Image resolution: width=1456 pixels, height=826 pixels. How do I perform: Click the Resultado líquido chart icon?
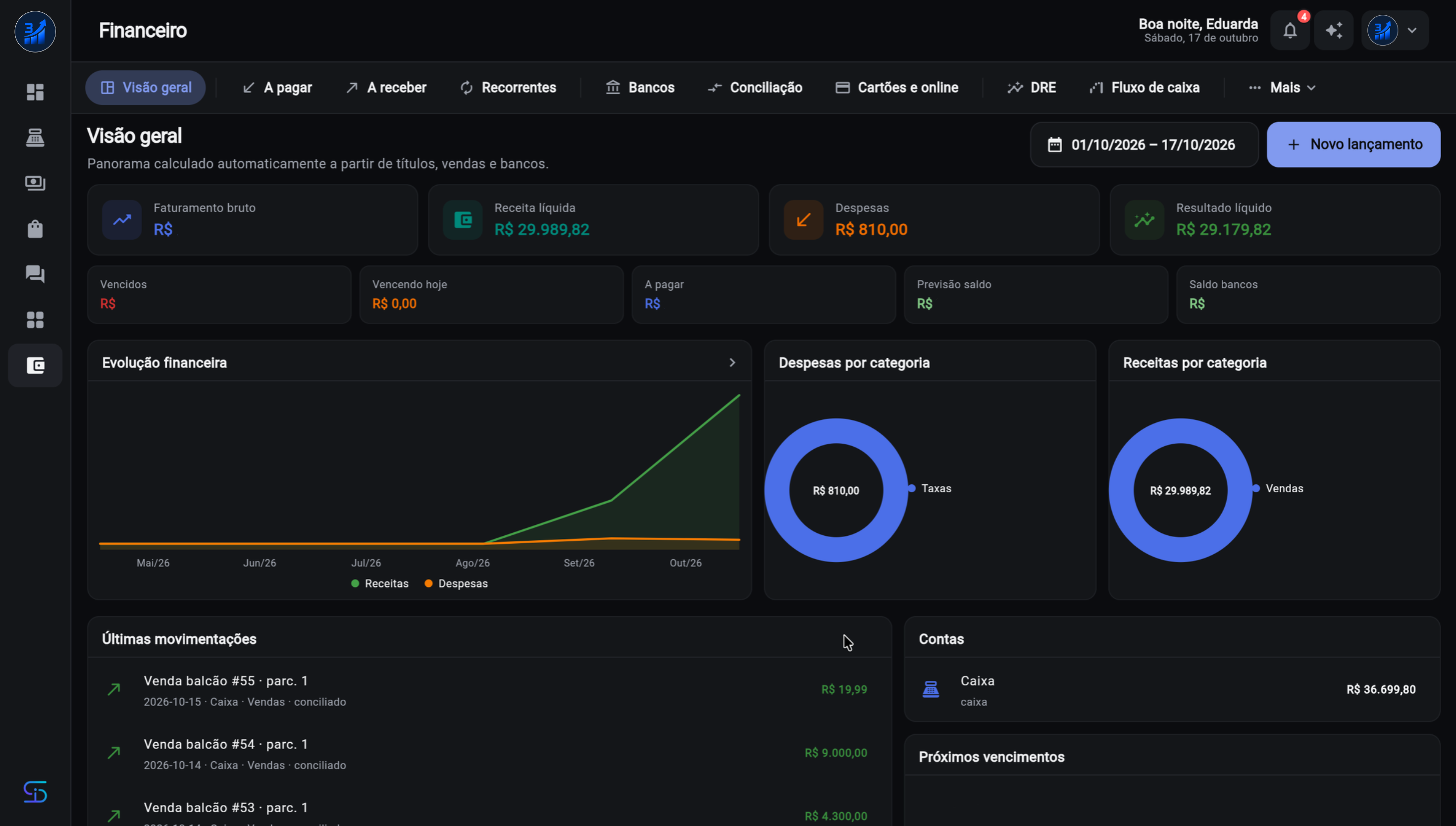tap(1144, 219)
